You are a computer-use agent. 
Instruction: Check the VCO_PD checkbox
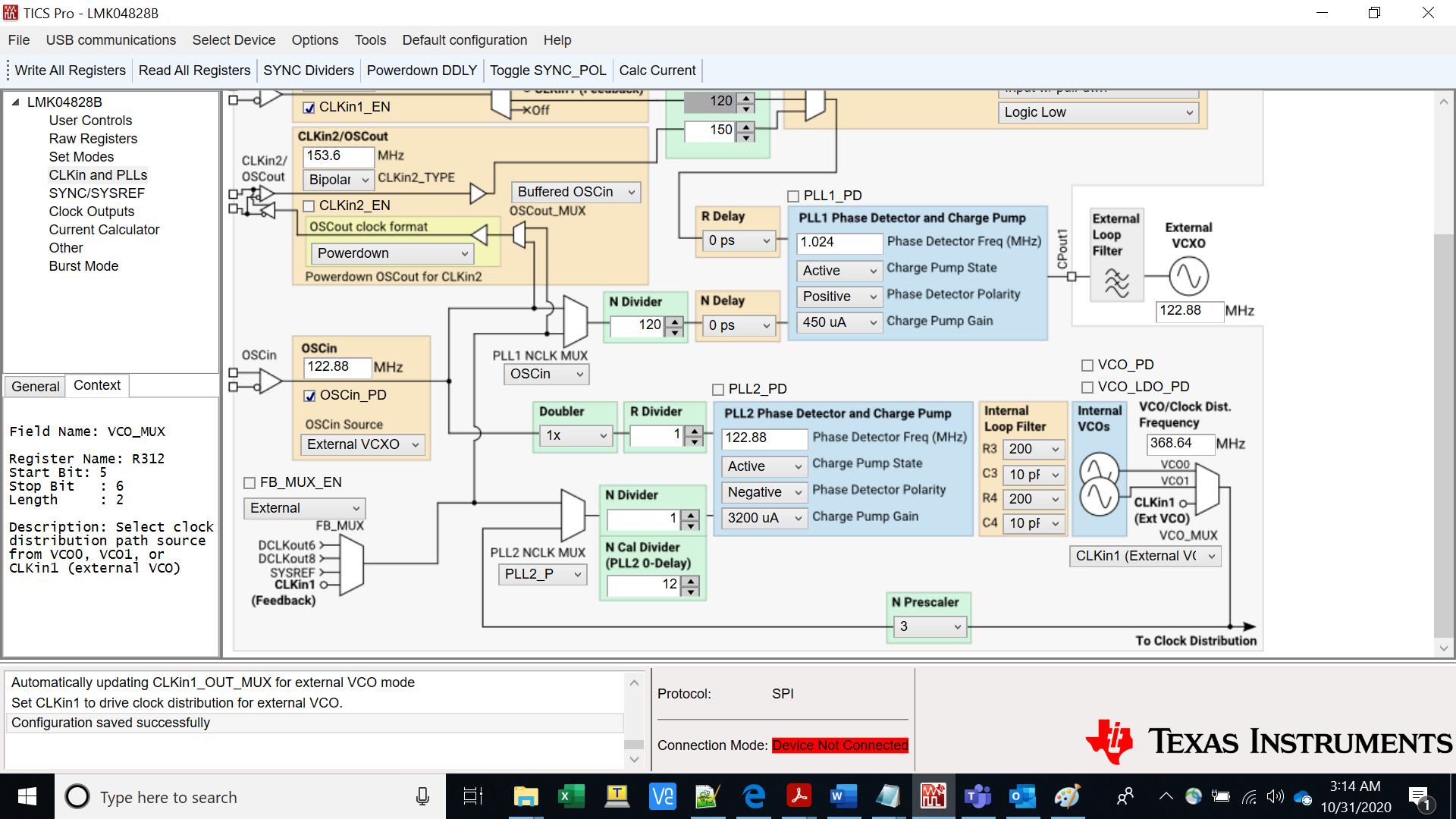point(1087,366)
